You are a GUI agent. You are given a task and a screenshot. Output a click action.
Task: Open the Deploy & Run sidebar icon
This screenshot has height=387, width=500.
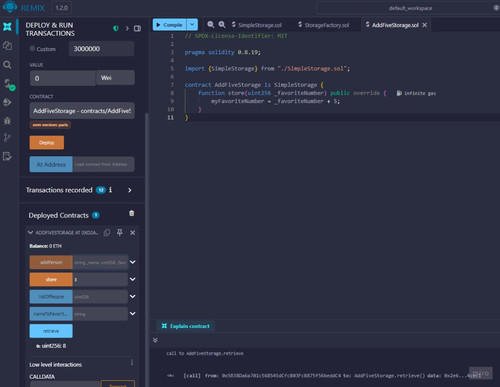(7, 102)
